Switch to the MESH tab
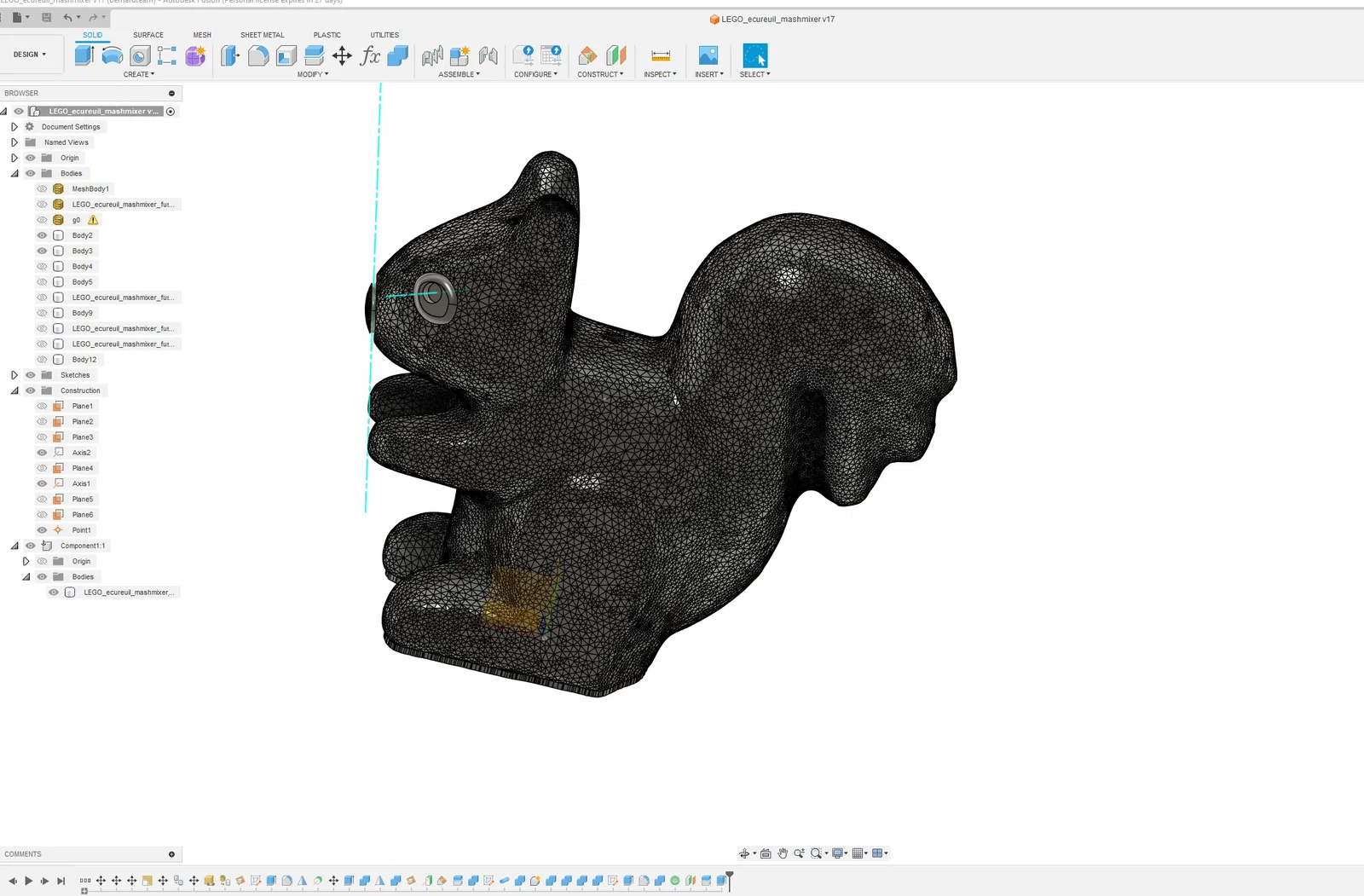Viewport: 1364px width, 896px height. click(202, 35)
